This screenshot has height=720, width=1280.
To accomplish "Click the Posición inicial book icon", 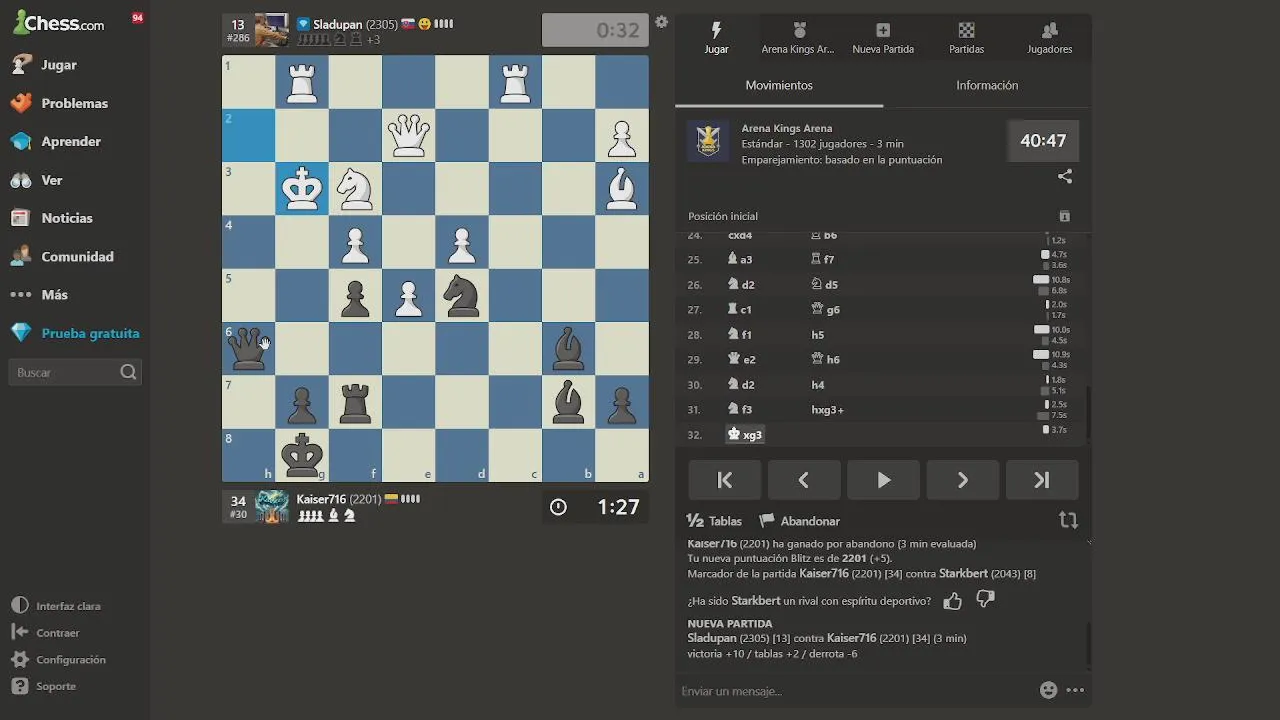I will [x=1064, y=216].
